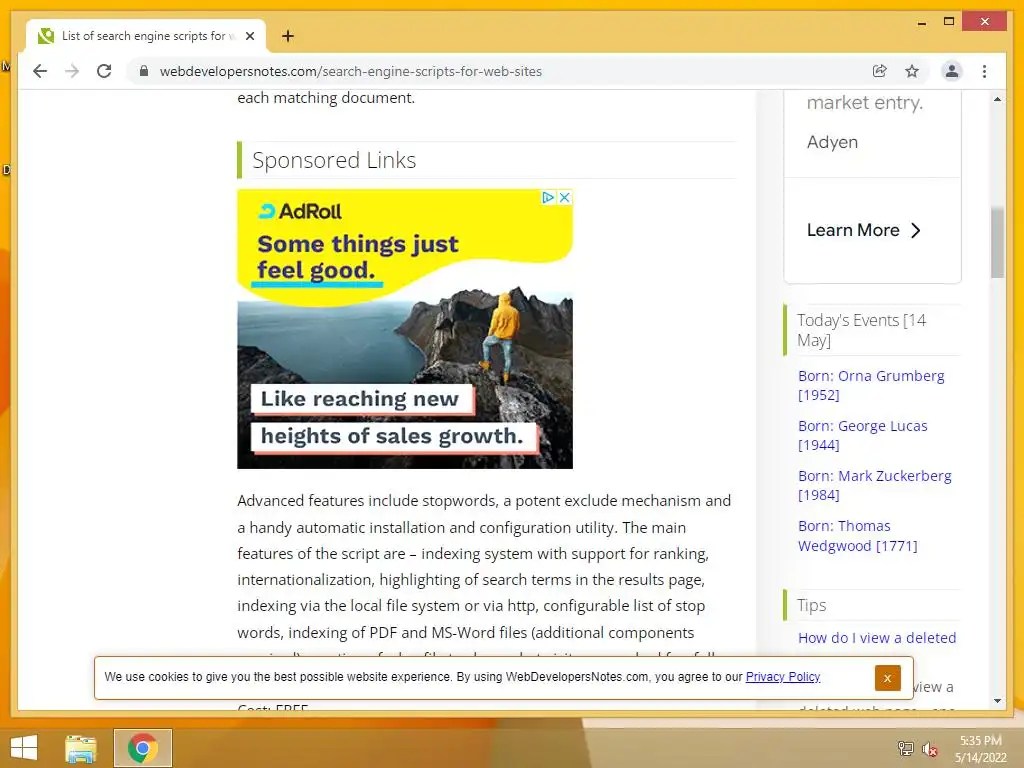
Task: Open the Privacy Policy link
Action: (x=782, y=677)
